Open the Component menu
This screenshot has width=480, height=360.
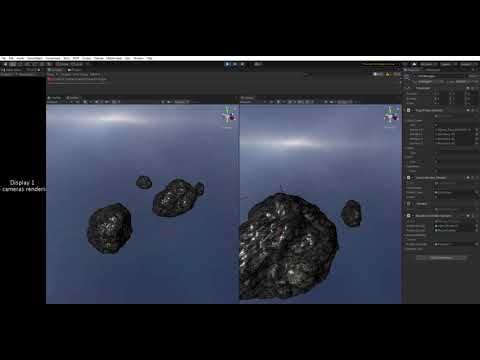tap(53, 58)
